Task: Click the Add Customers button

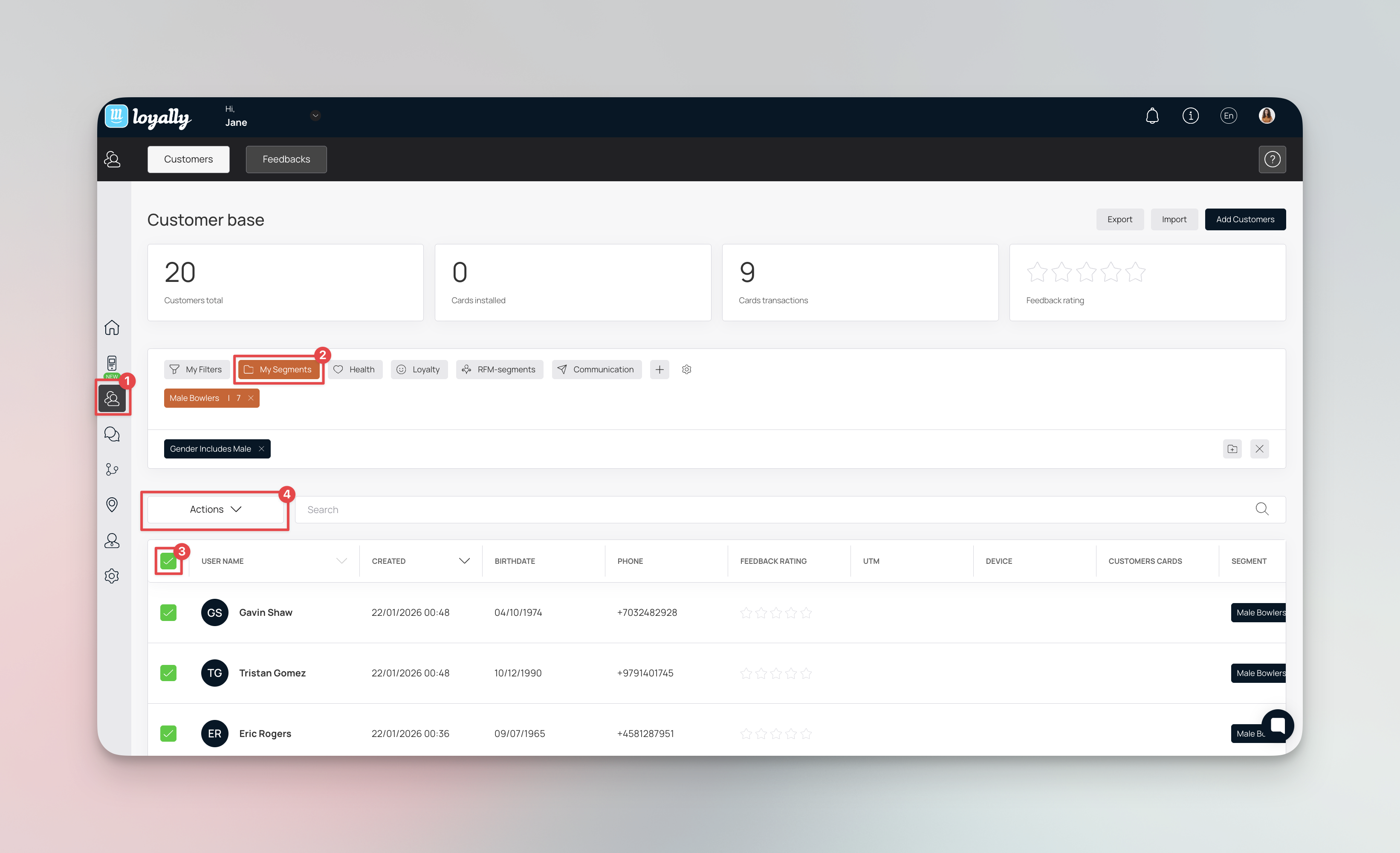Action: 1244,219
